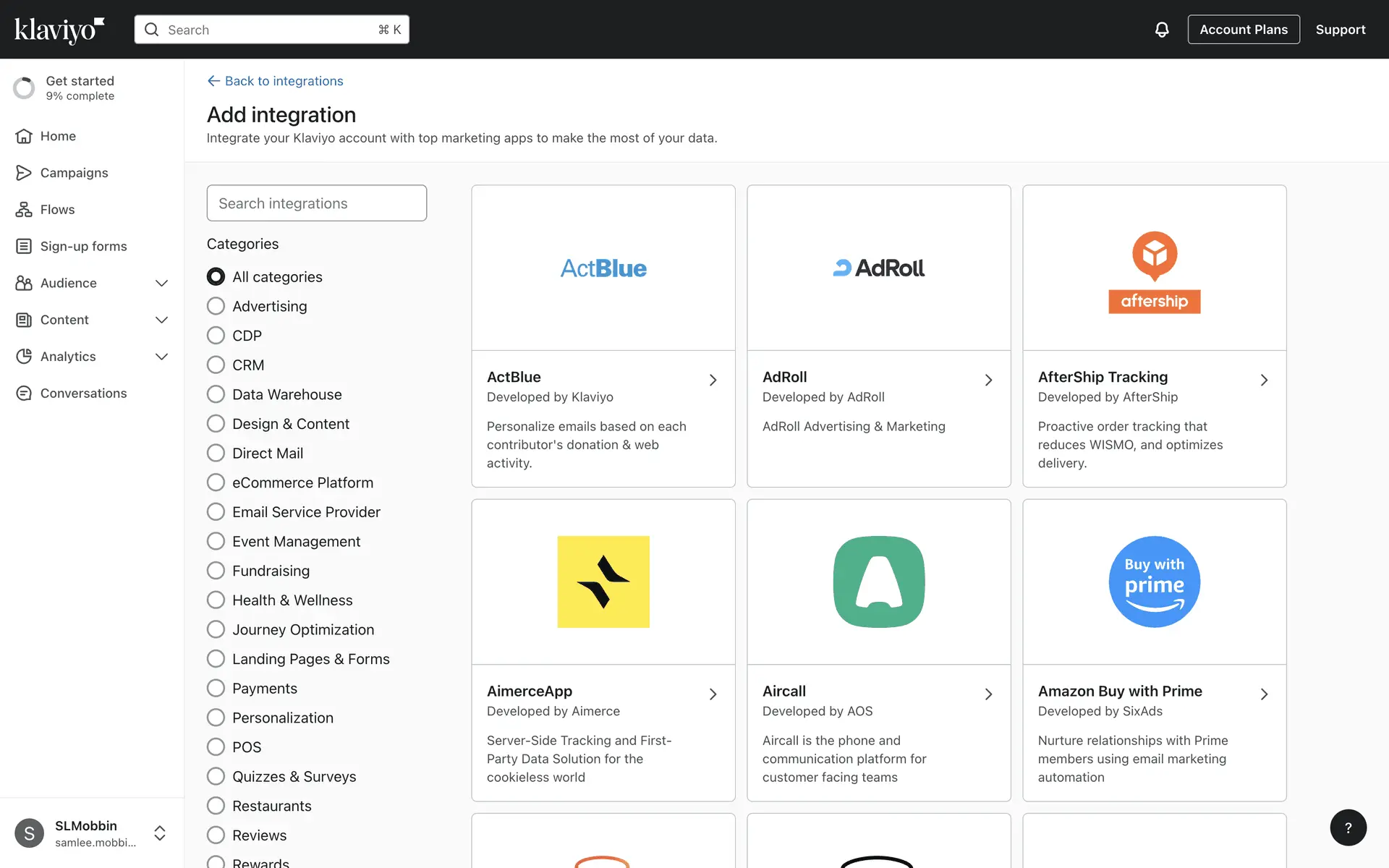This screenshot has width=1389, height=868.
Task: Open the Support menu item
Action: tap(1340, 30)
